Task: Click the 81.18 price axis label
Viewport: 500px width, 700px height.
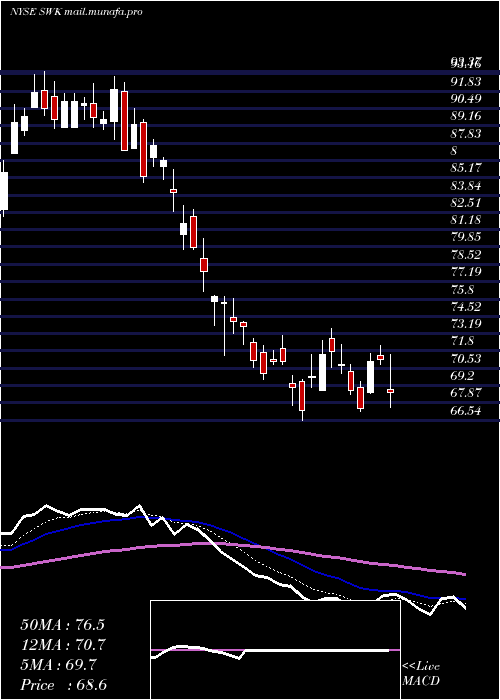Action: pyautogui.click(x=466, y=220)
